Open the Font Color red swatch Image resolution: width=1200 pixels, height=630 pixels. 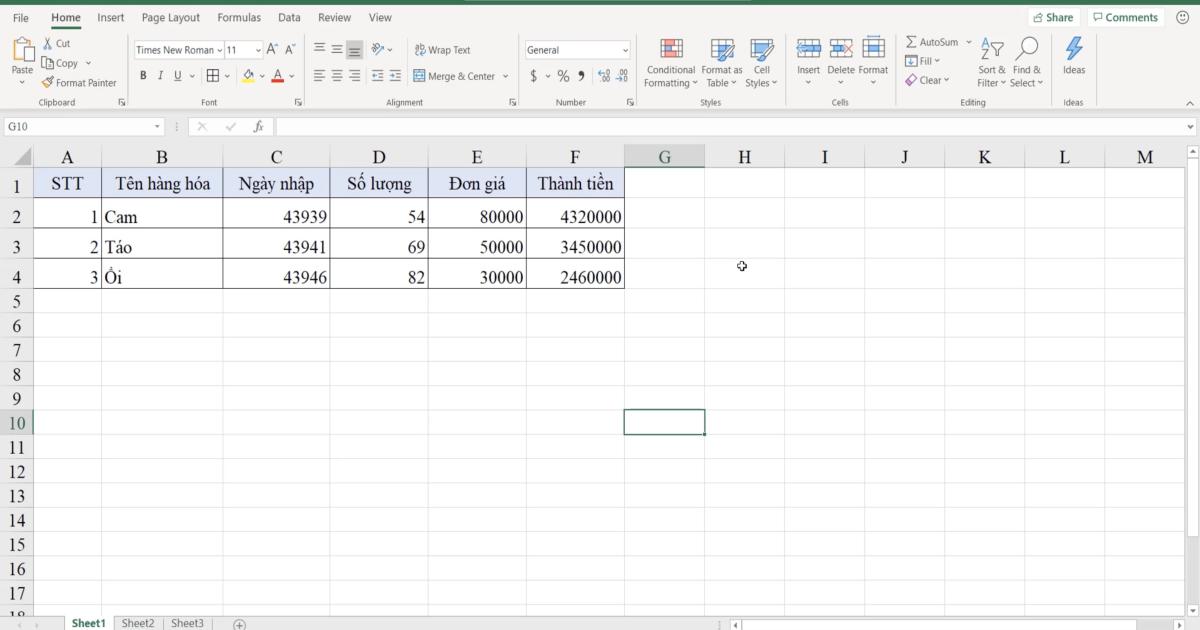click(x=275, y=75)
